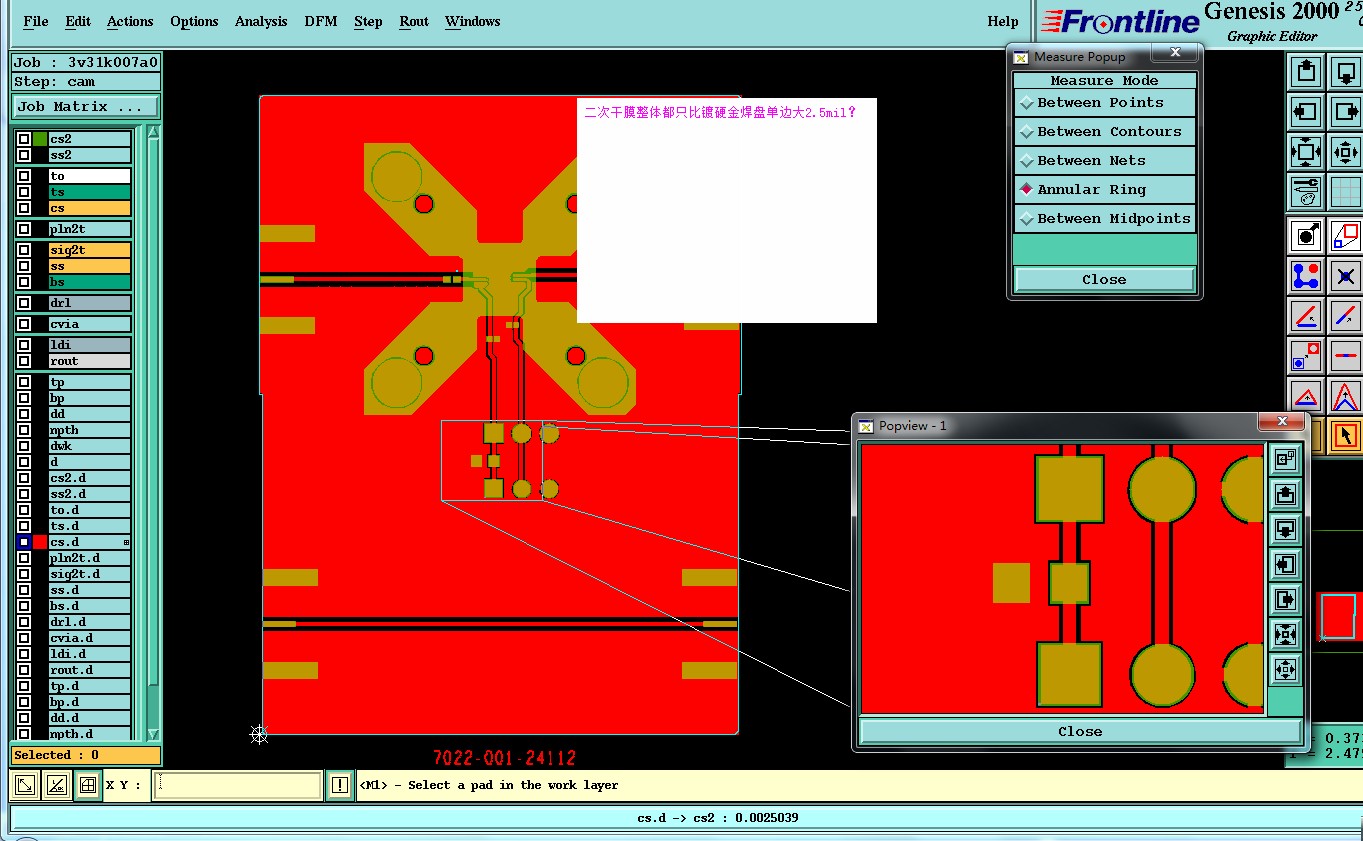The height and width of the screenshot is (841, 1363).
Task: Click the pan down arrow icon in right toolbar
Action: pyautogui.click(x=1346, y=71)
